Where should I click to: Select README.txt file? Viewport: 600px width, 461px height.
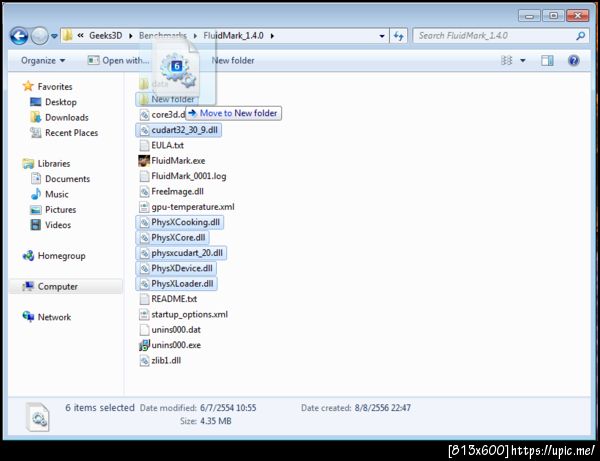point(168,299)
